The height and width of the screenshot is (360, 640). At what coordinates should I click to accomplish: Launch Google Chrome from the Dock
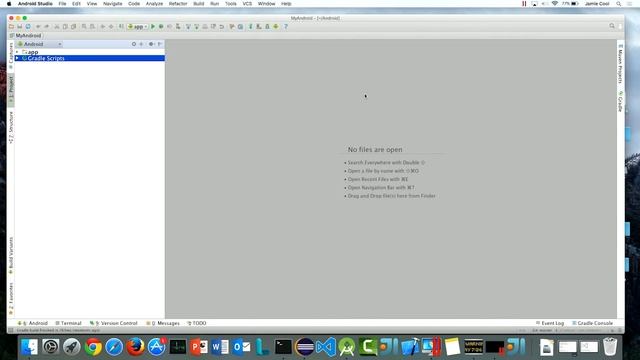tap(93, 347)
